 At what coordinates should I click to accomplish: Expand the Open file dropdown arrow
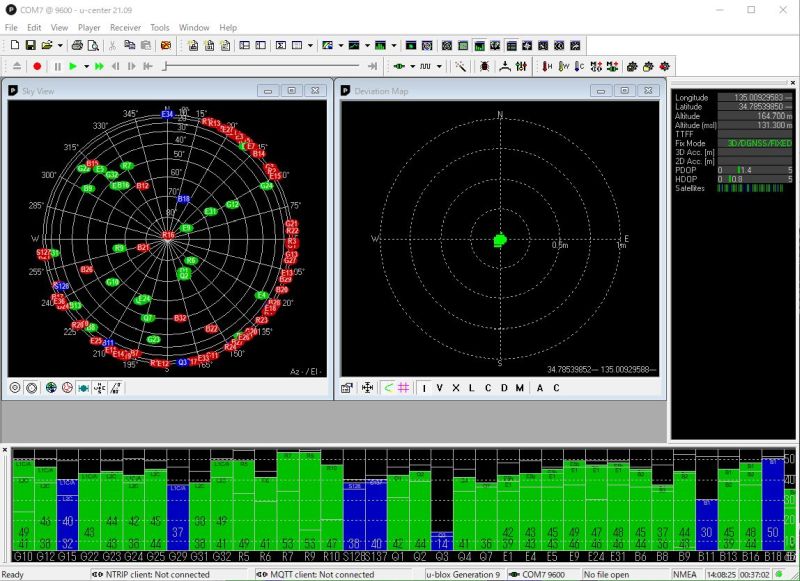[x=60, y=45]
